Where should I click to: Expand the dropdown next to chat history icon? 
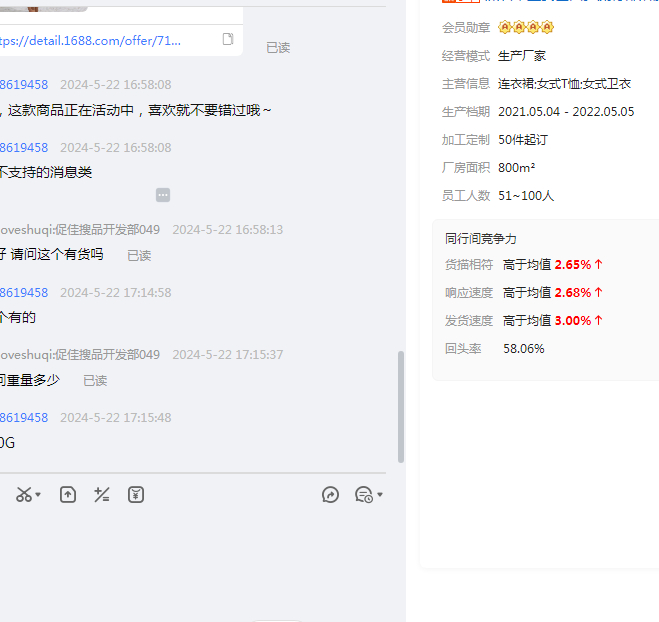coord(380,496)
